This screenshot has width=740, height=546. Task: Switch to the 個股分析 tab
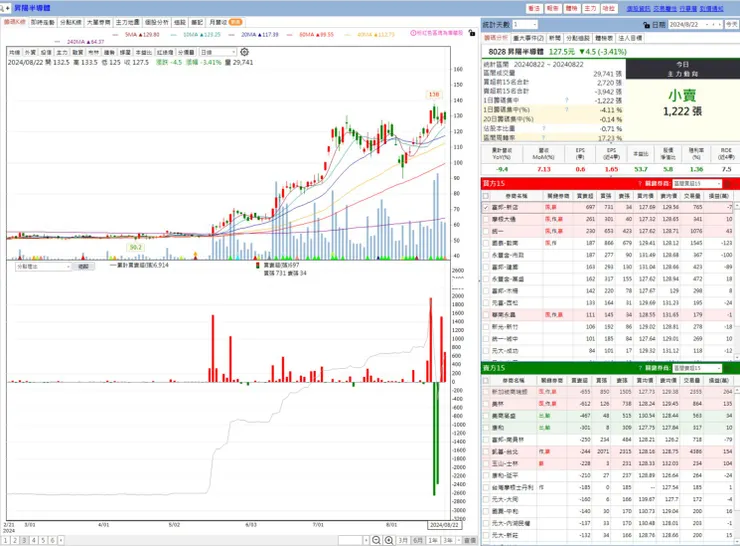pyautogui.click(x=156, y=22)
